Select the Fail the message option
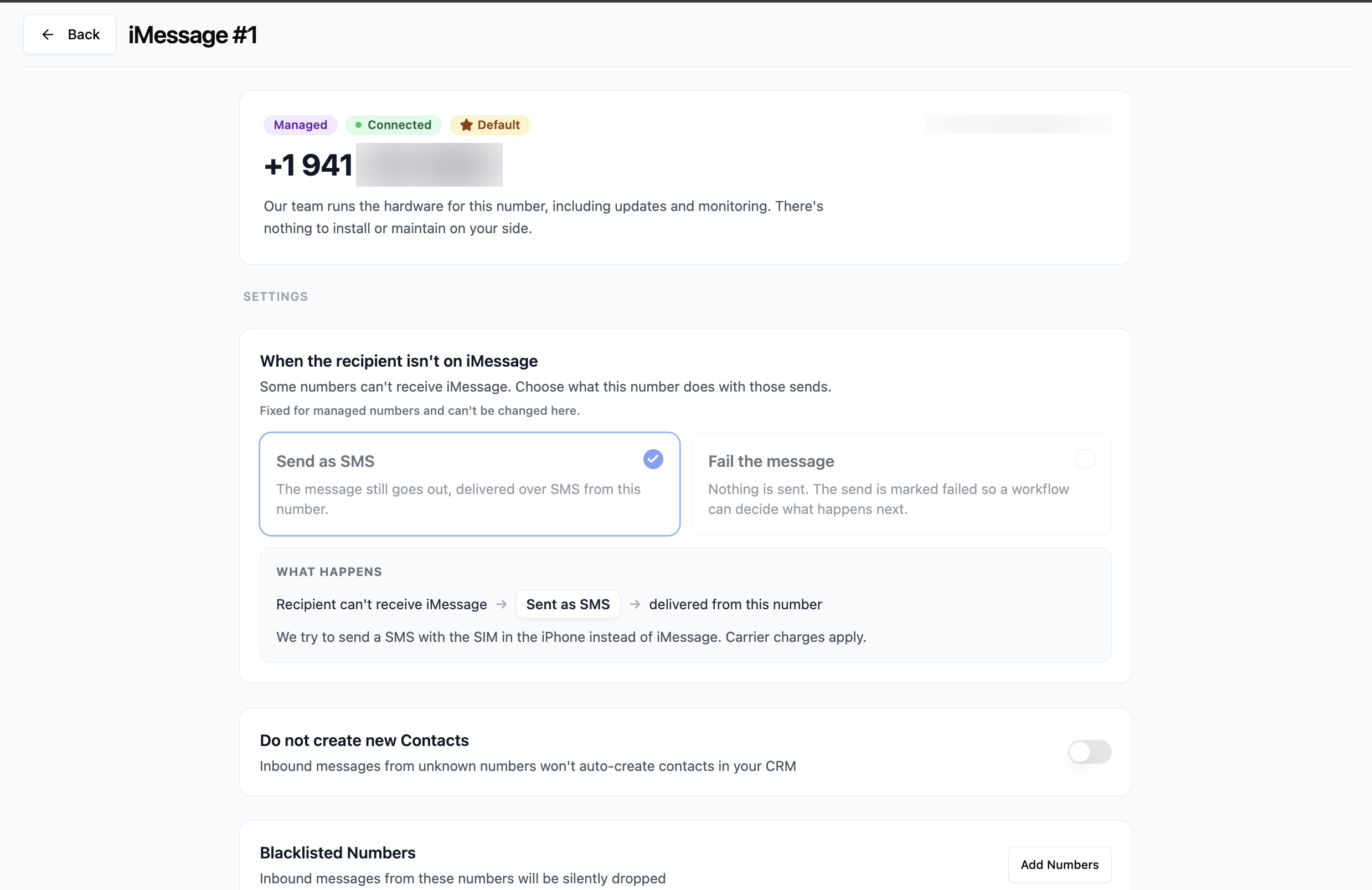This screenshot has width=1372, height=890. pos(901,484)
